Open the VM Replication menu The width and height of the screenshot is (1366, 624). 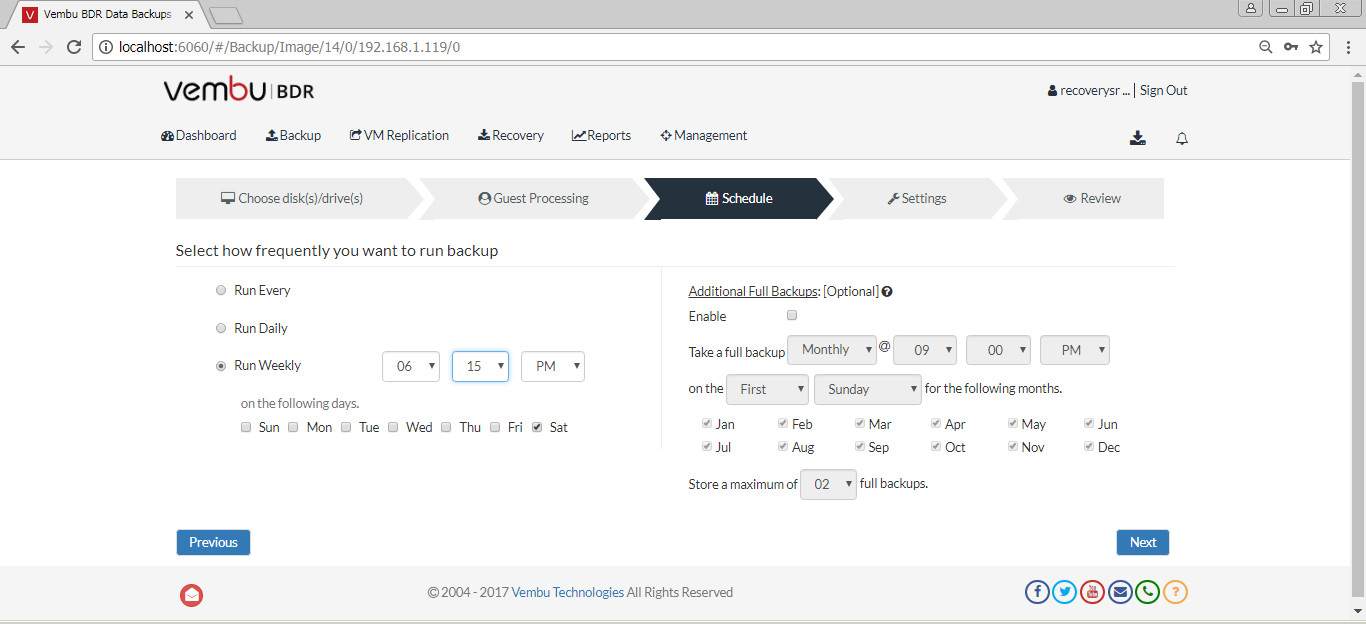[x=399, y=136]
